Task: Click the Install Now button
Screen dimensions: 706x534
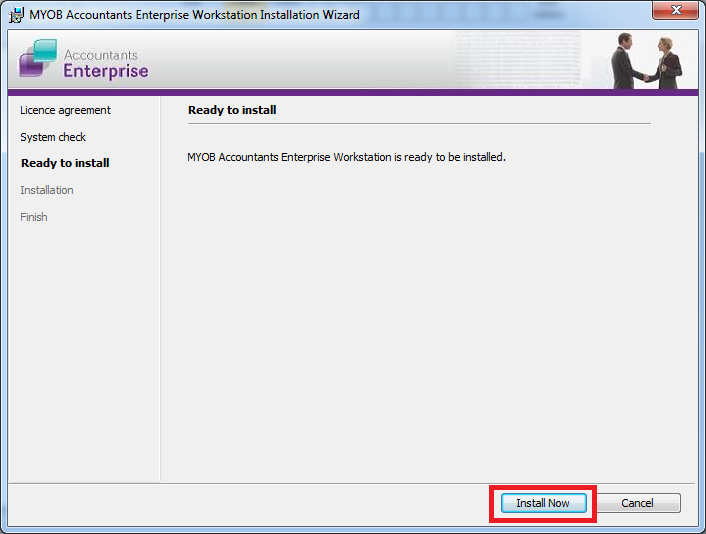Action: tap(542, 503)
